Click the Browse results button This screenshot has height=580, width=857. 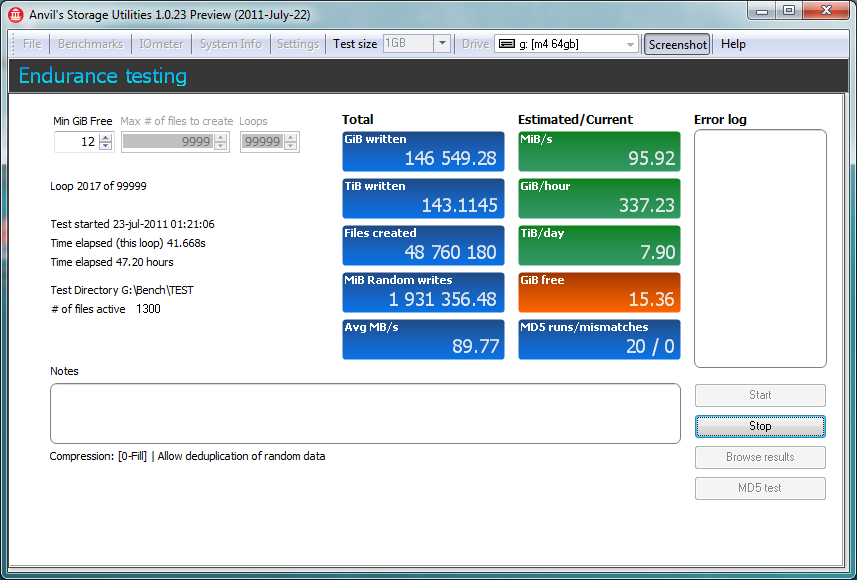click(760, 458)
